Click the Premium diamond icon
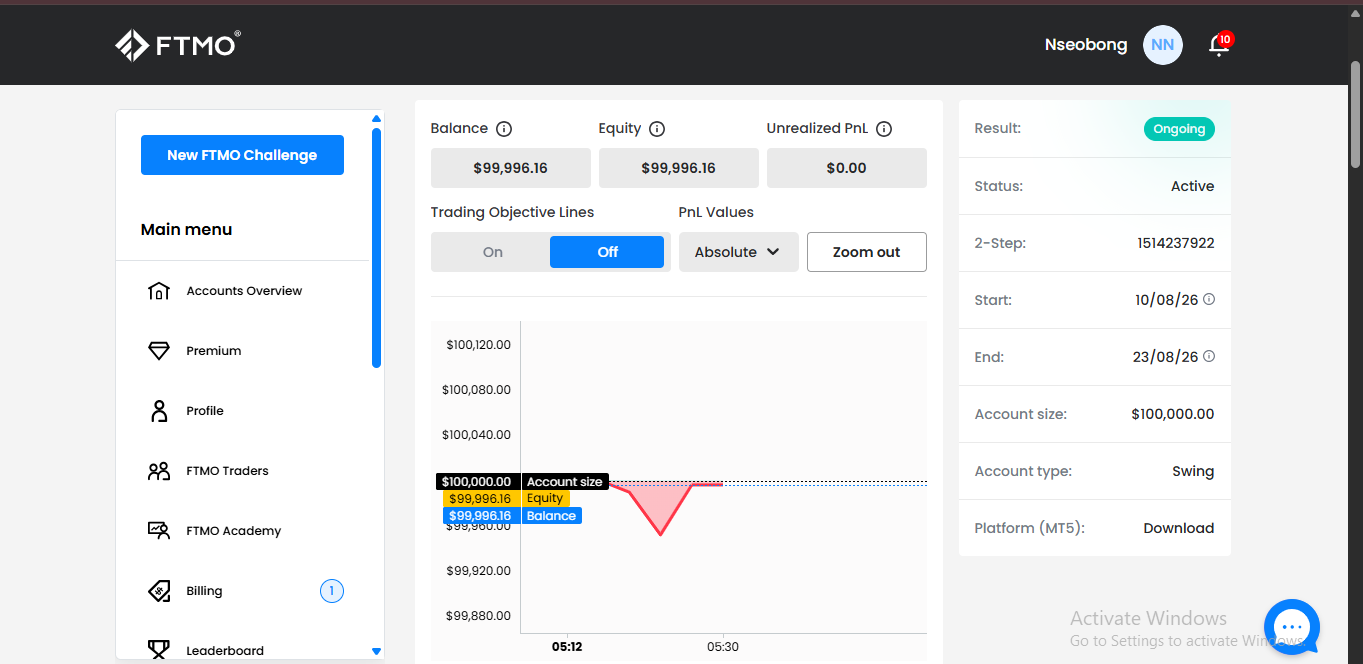The width and height of the screenshot is (1363, 664). coord(159,351)
